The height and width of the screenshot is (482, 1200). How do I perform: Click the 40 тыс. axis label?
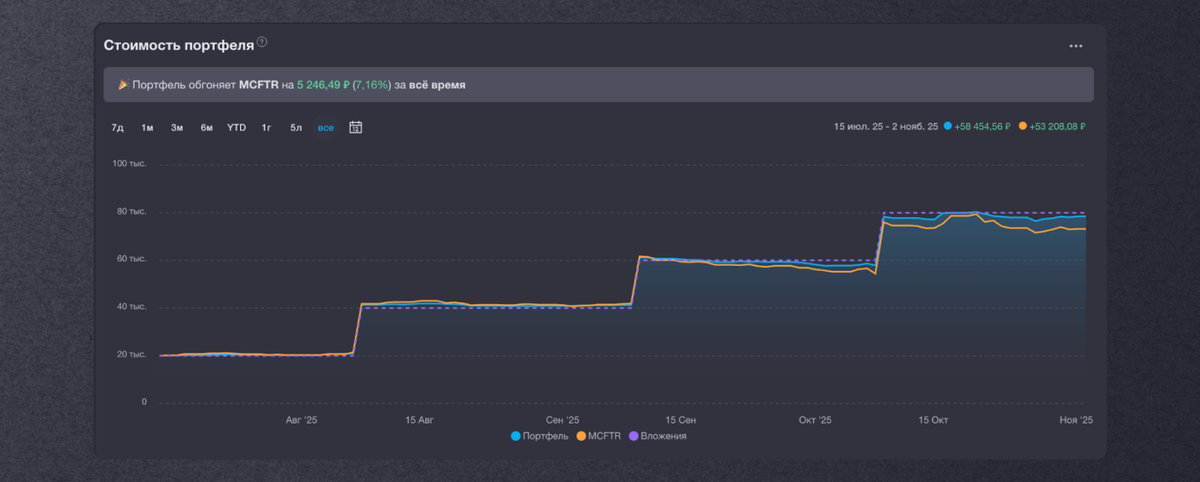[132, 307]
